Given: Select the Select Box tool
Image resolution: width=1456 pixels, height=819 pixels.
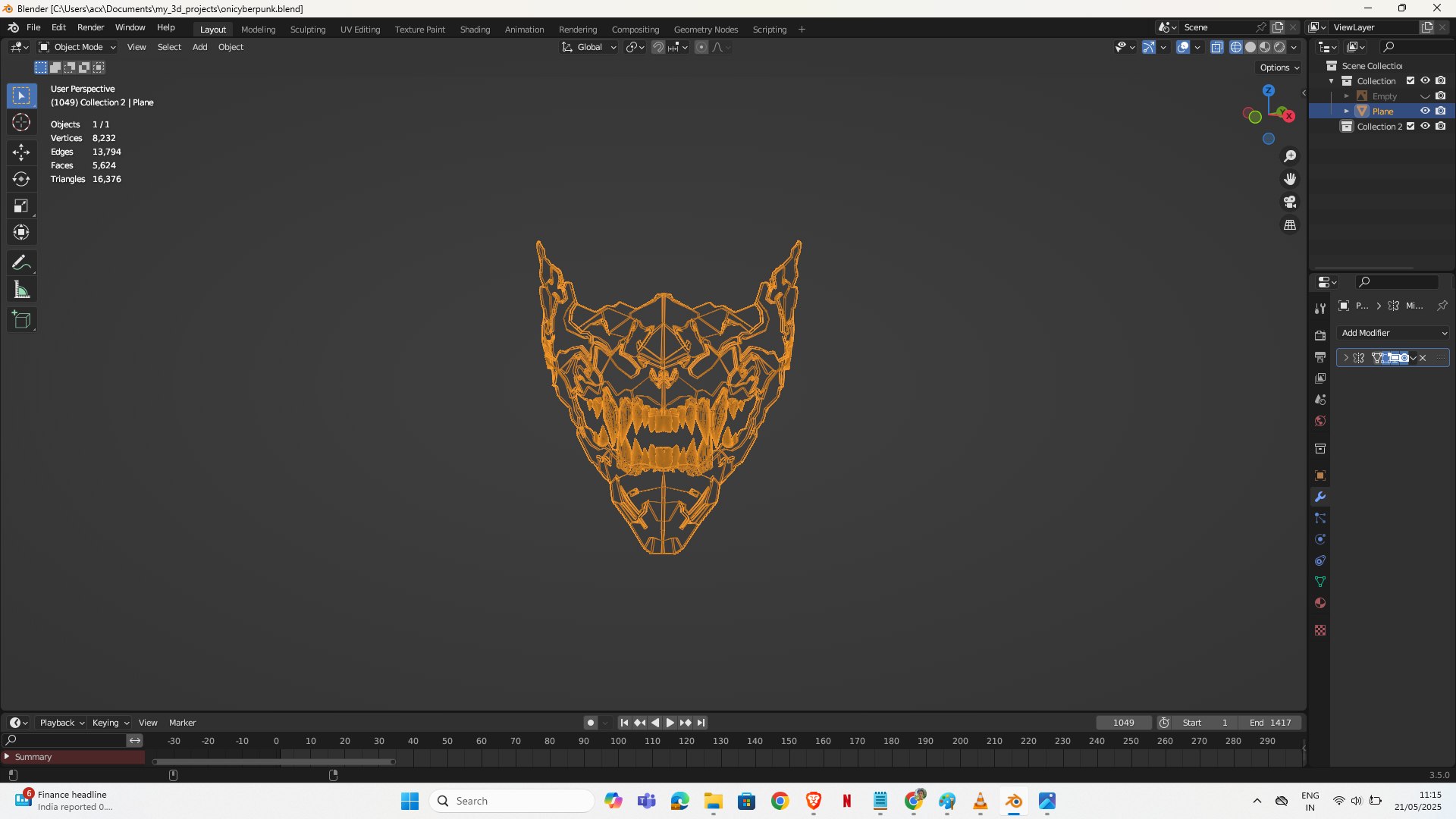Looking at the screenshot, I should coord(21,96).
